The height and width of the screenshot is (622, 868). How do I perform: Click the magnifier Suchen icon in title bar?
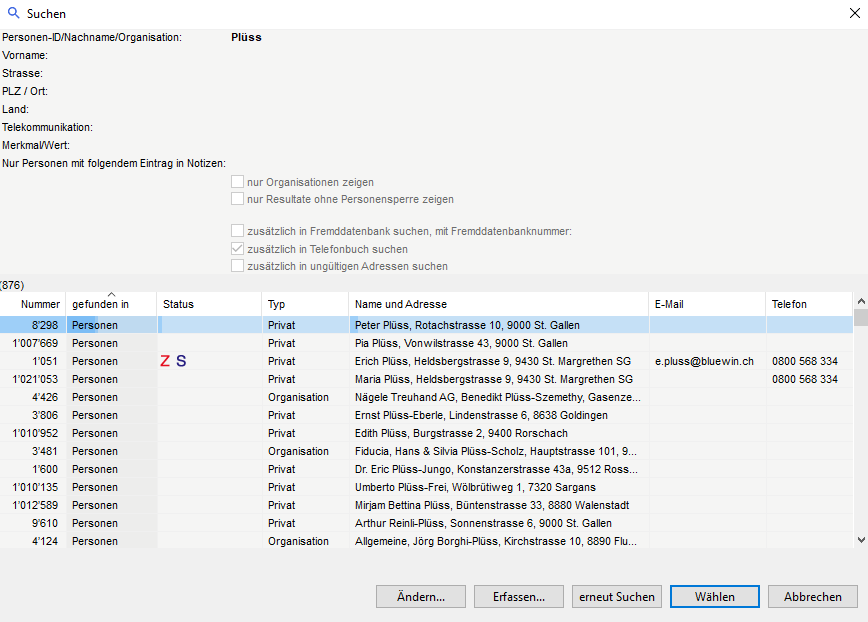[14, 14]
